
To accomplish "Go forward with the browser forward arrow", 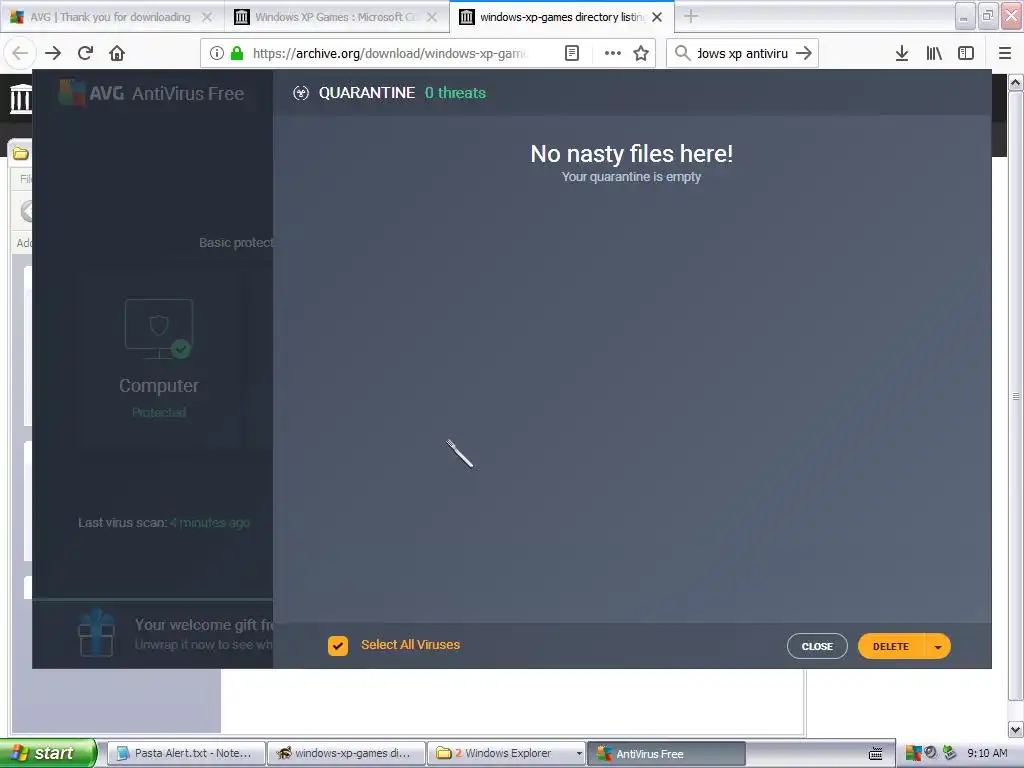I will tap(53, 53).
